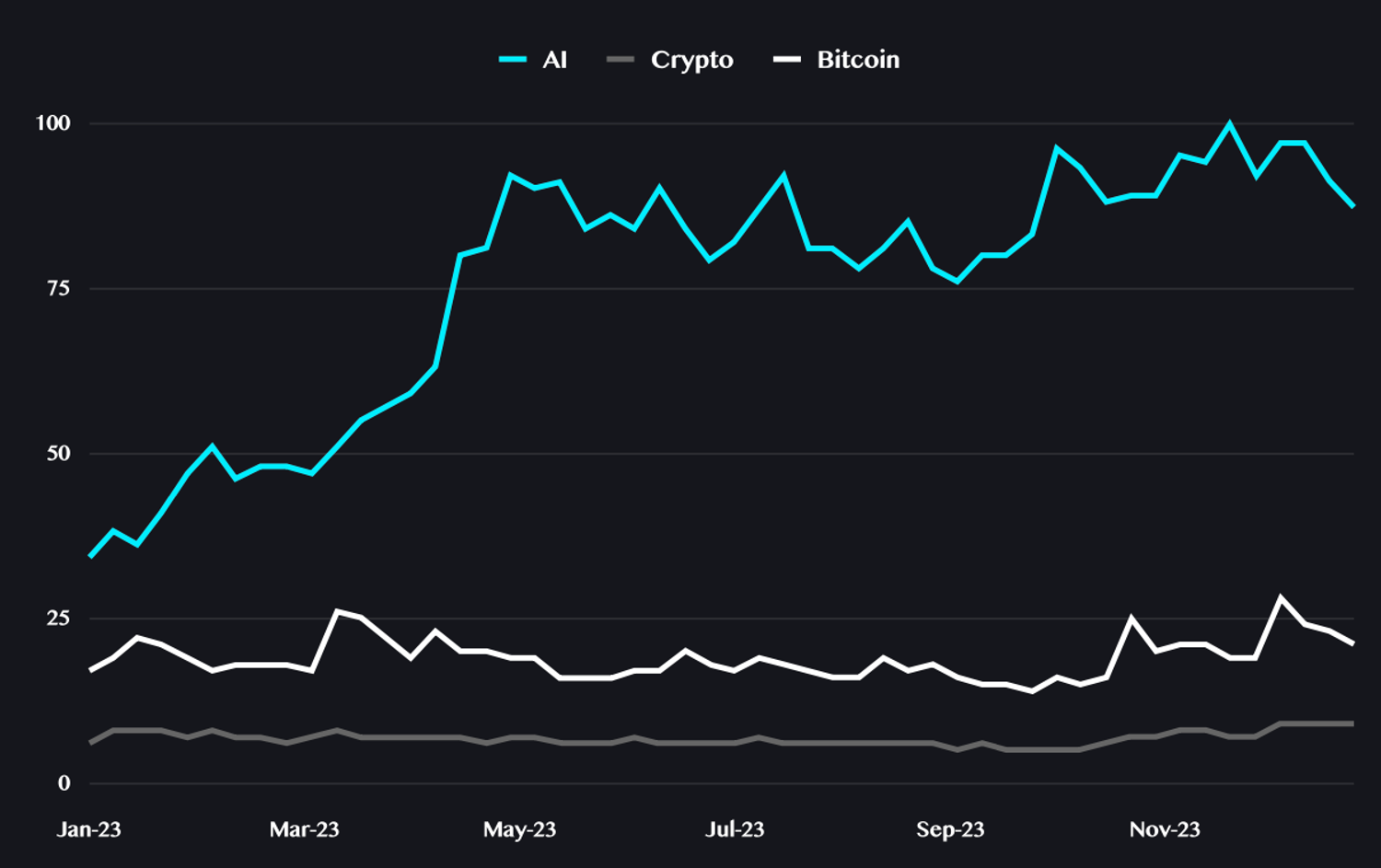Click the cyan AI legend color swatch
The height and width of the screenshot is (868, 1381).
[x=513, y=60]
